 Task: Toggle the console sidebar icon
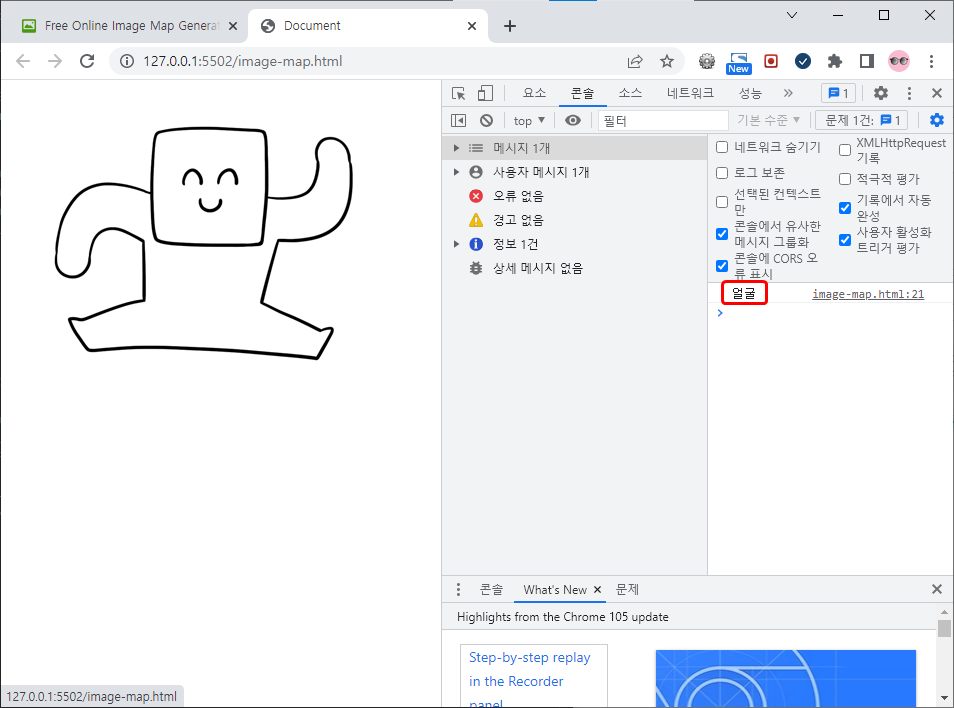(458, 120)
